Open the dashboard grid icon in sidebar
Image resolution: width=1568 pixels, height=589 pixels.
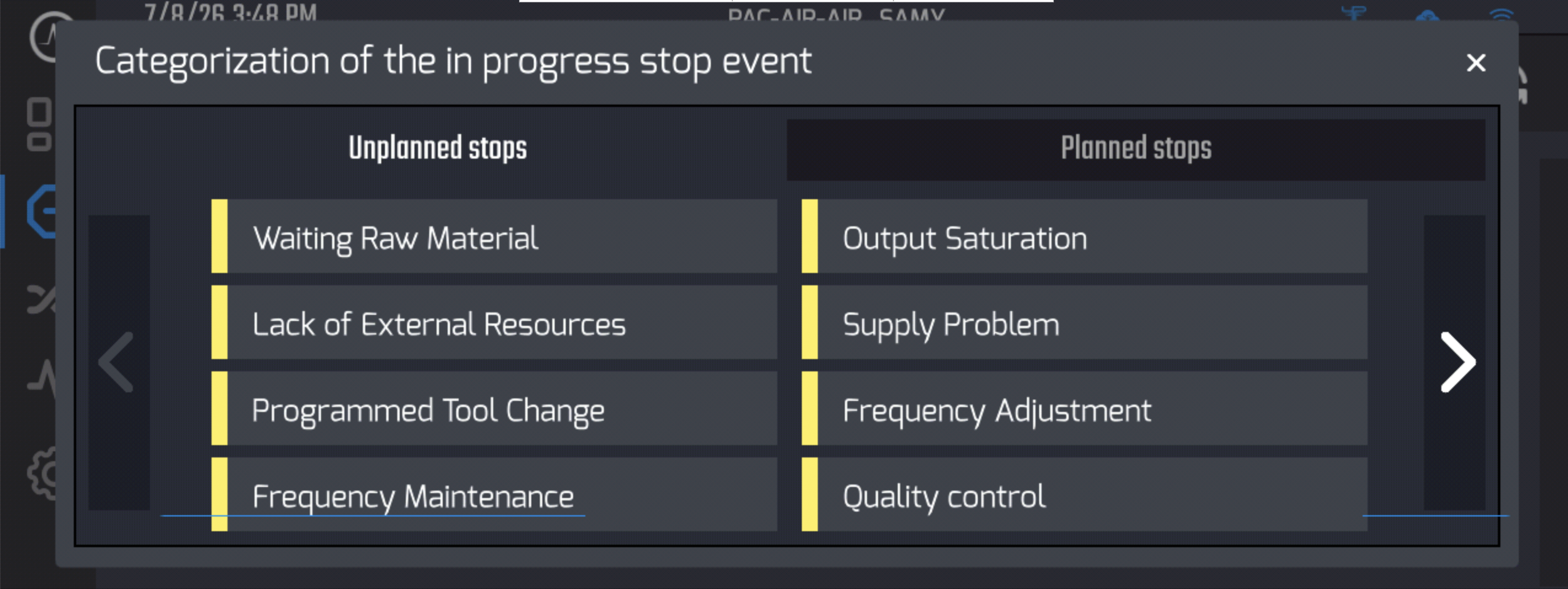click(x=39, y=124)
